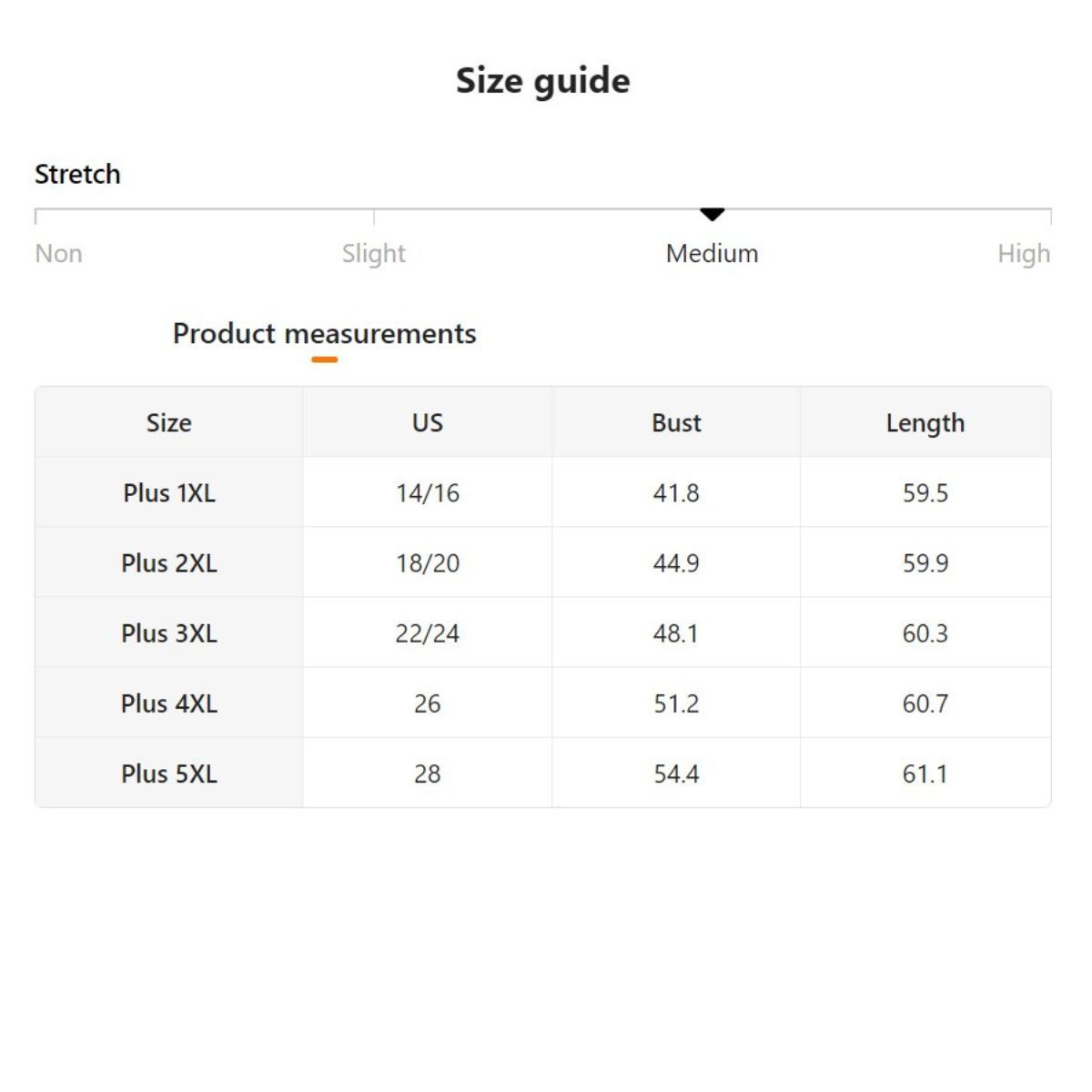Click the 48.1 bust measurement cell
This screenshot has height=1092, width=1092.
click(x=676, y=633)
